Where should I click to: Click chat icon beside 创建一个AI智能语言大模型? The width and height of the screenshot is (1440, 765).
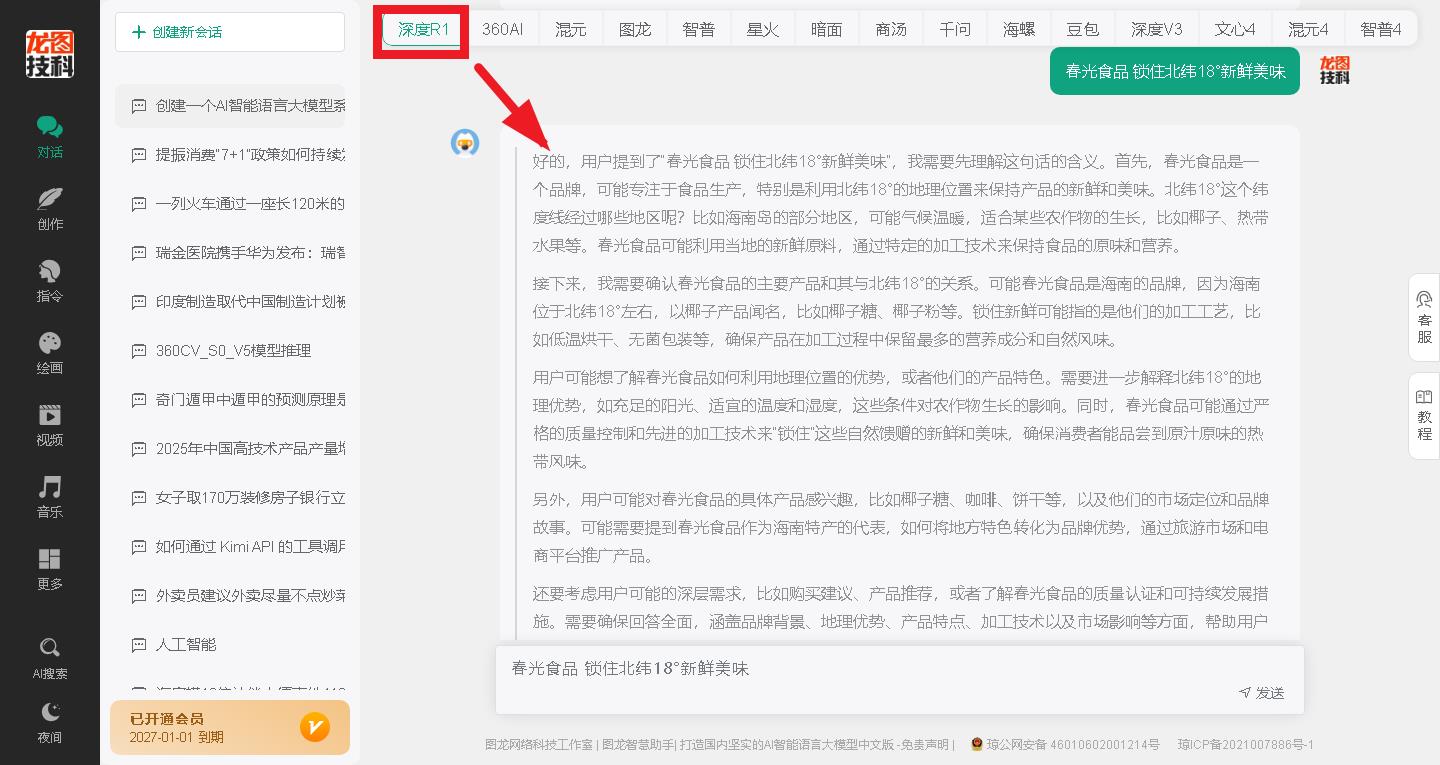tap(139, 106)
